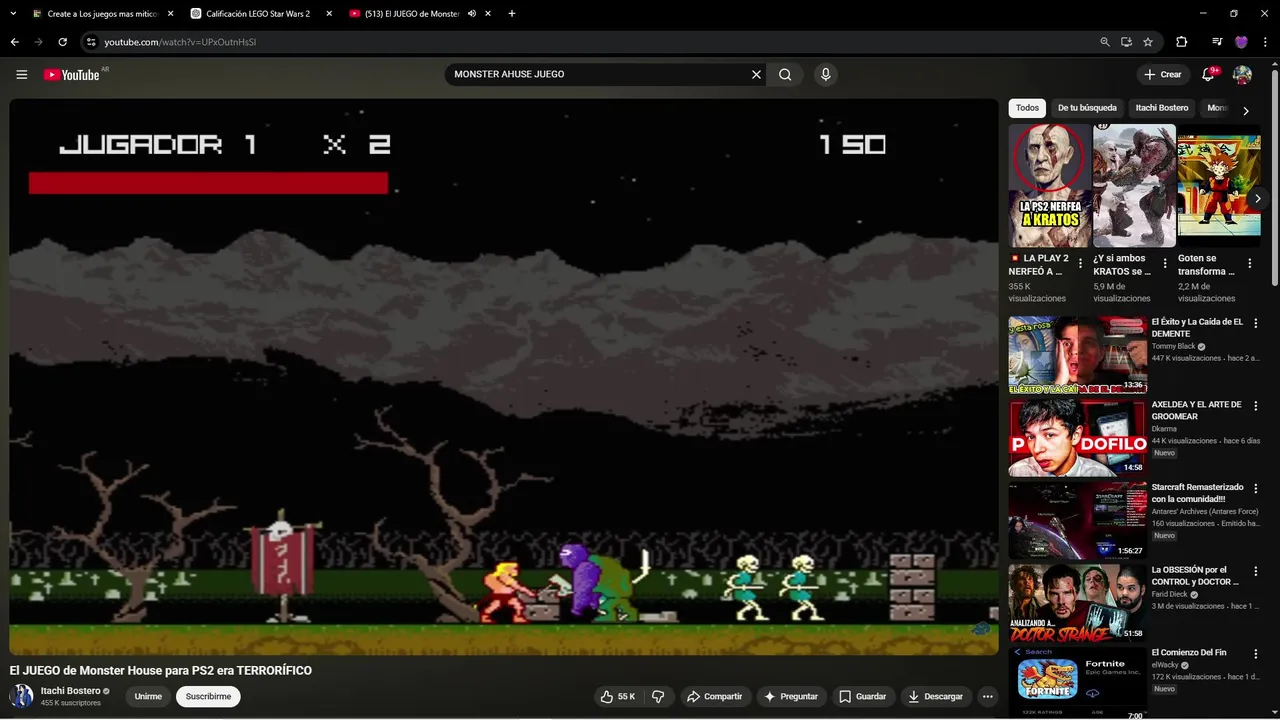1280x720 pixels.
Task: Bookmark this page with the star
Action: coord(1148,42)
